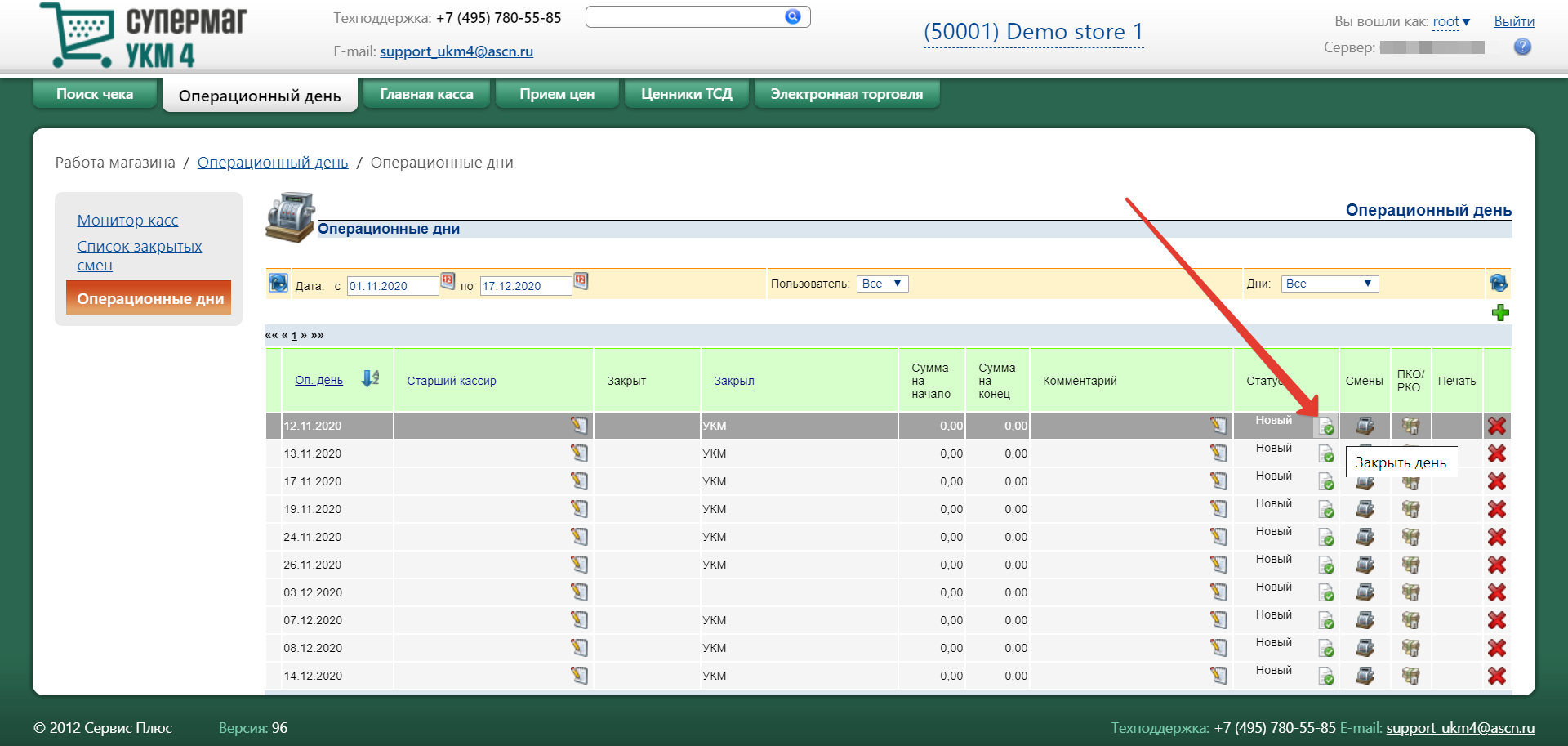Click footer support email link

(x=1460, y=727)
